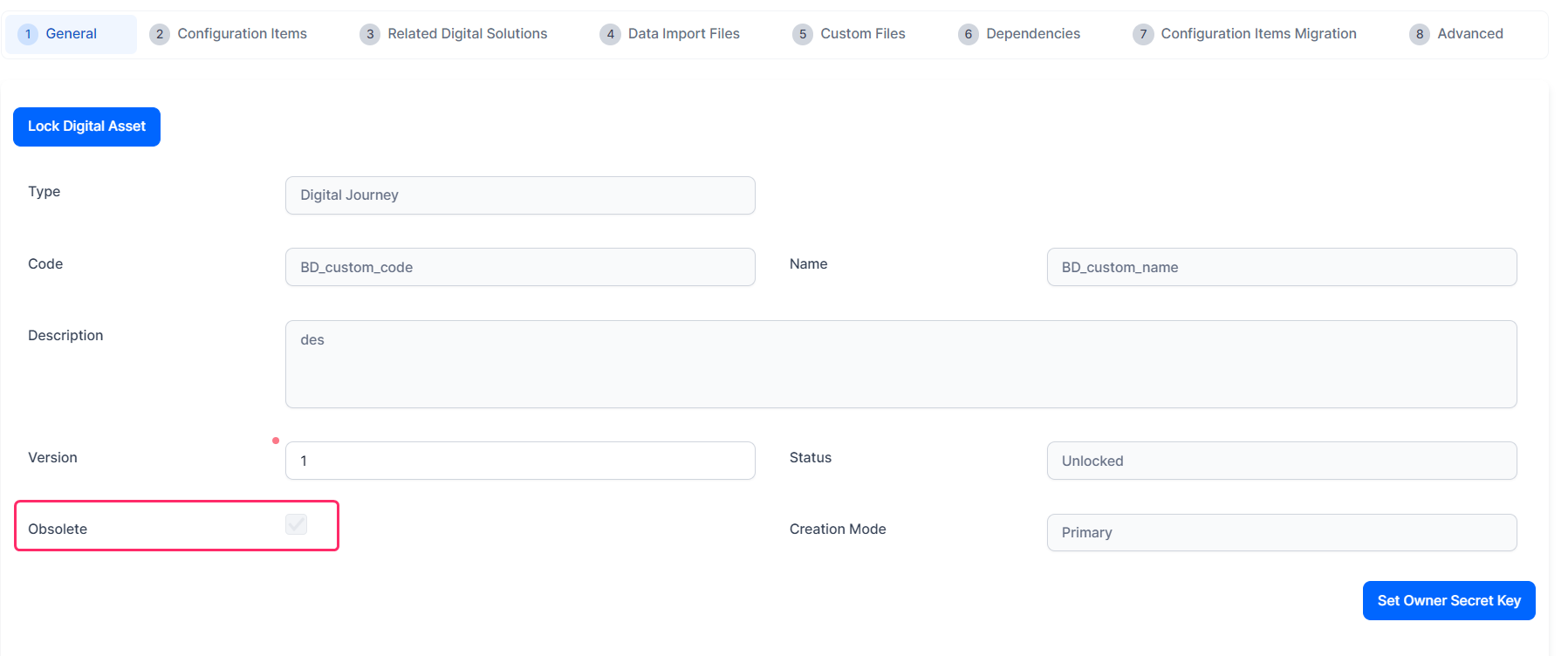This screenshot has width=1568, height=656.
Task: Focus the Code input field
Action: pos(520,267)
